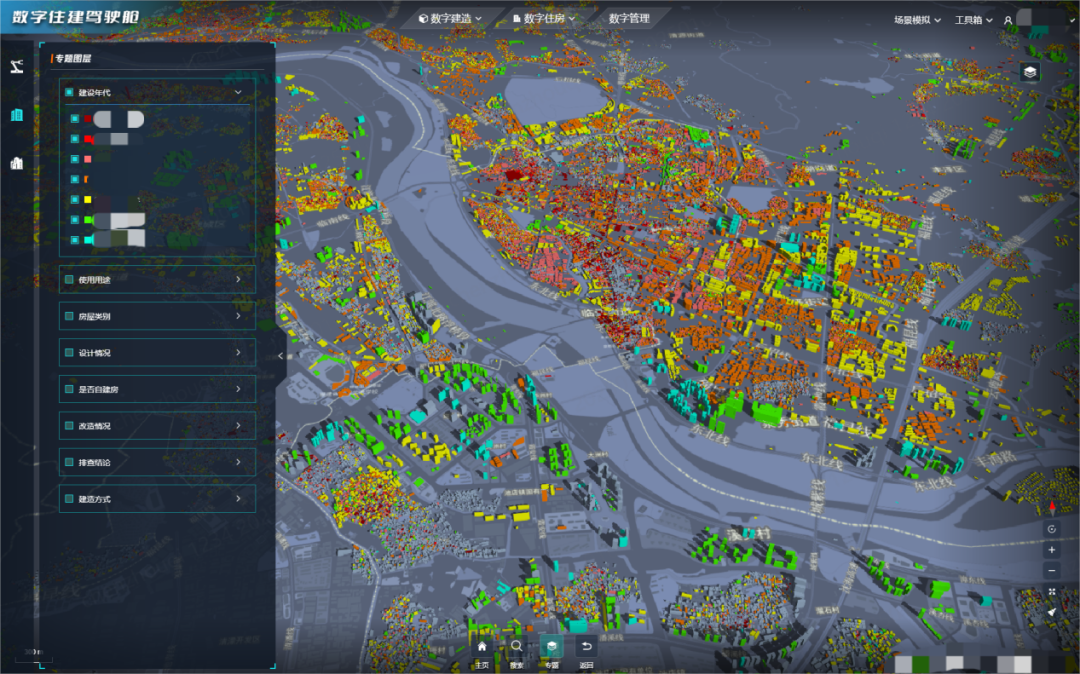The width and height of the screenshot is (1080, 674).
Task: Click the 主页 home icon
Action: tap(482, 647)
